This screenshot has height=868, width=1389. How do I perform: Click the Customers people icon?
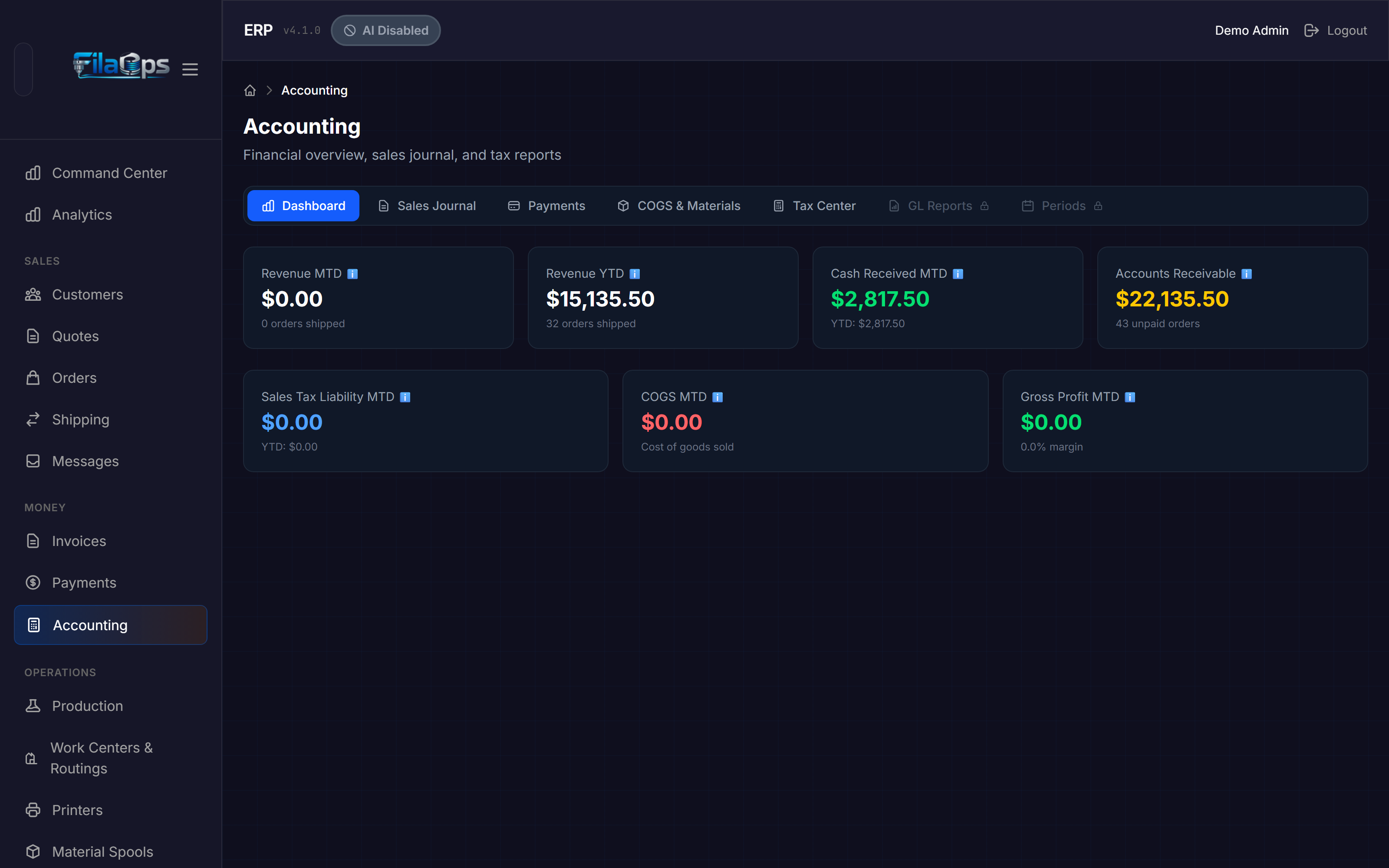pos(33,295)
